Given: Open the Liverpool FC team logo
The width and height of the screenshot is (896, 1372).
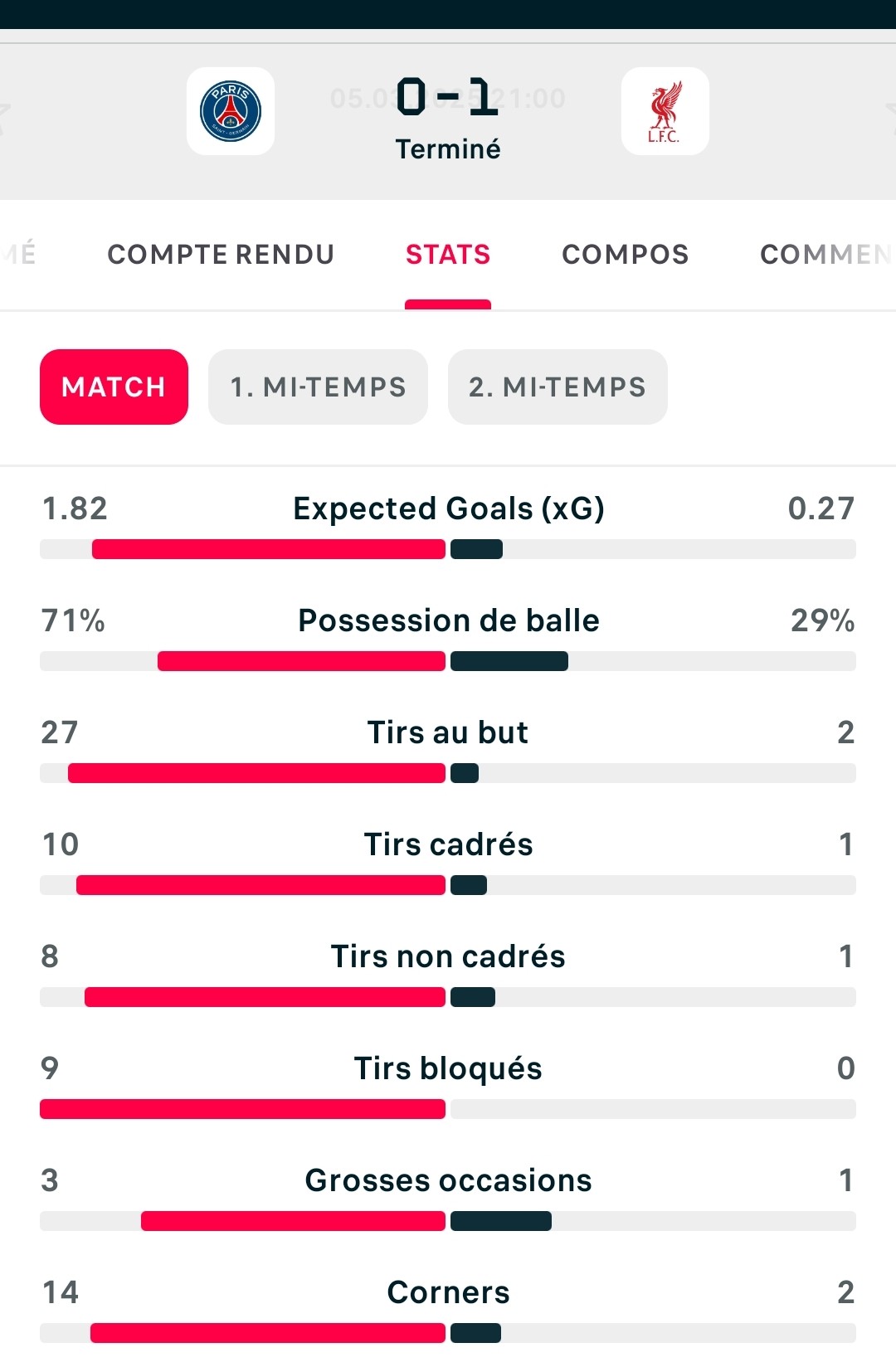Looking at the screenshot, I should coord(665,111).
